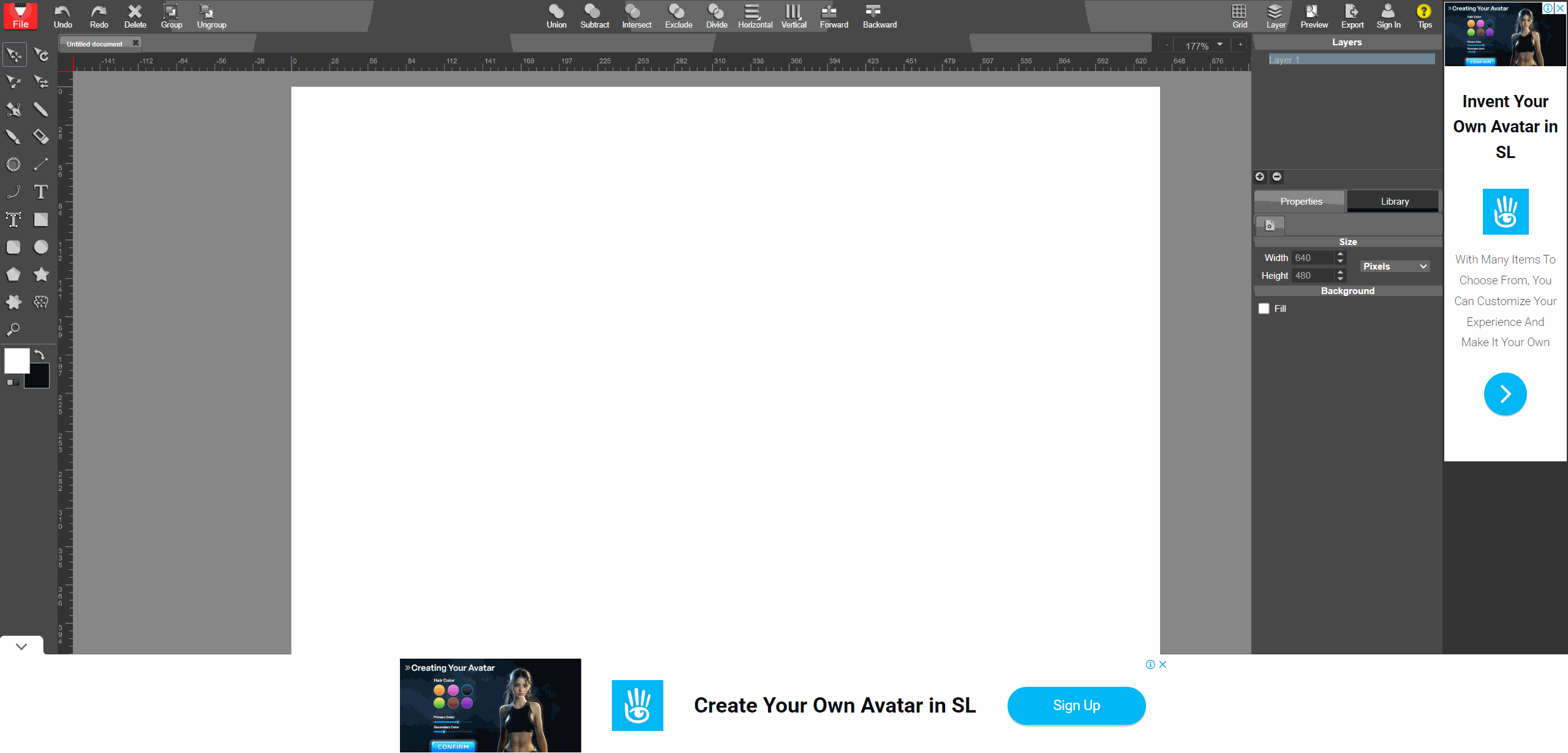Select the Ellipse shape tool
The height and width of the screenshot is (753, 1568).
pos(41,247)
